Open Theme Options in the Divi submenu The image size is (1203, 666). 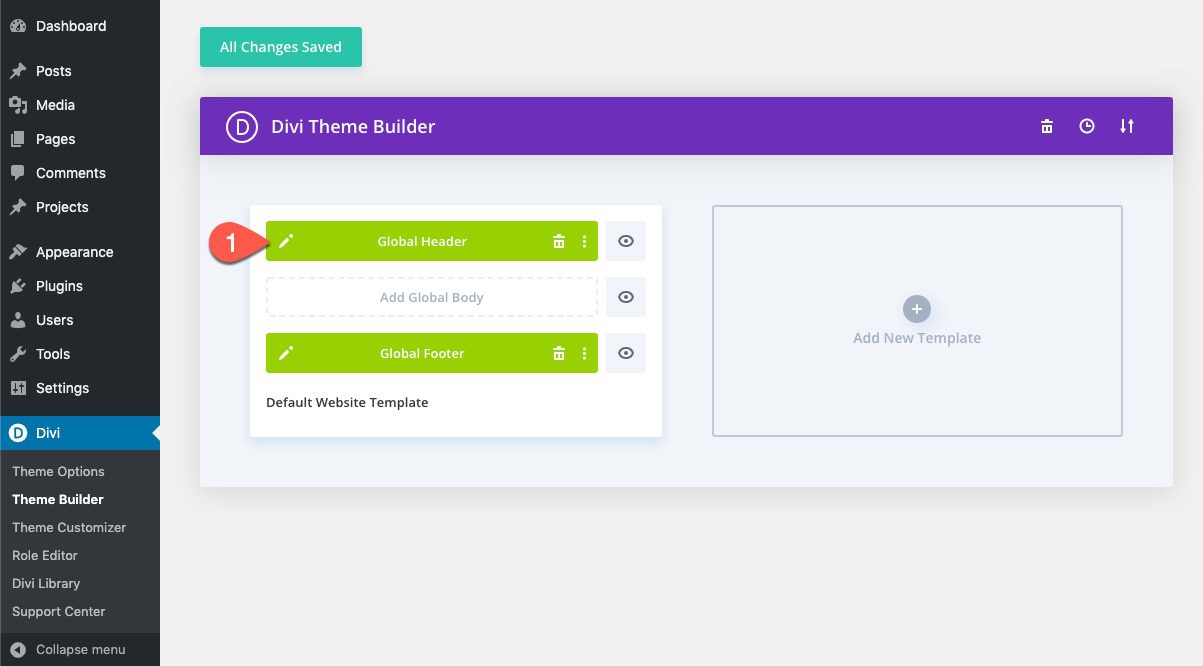58,471
